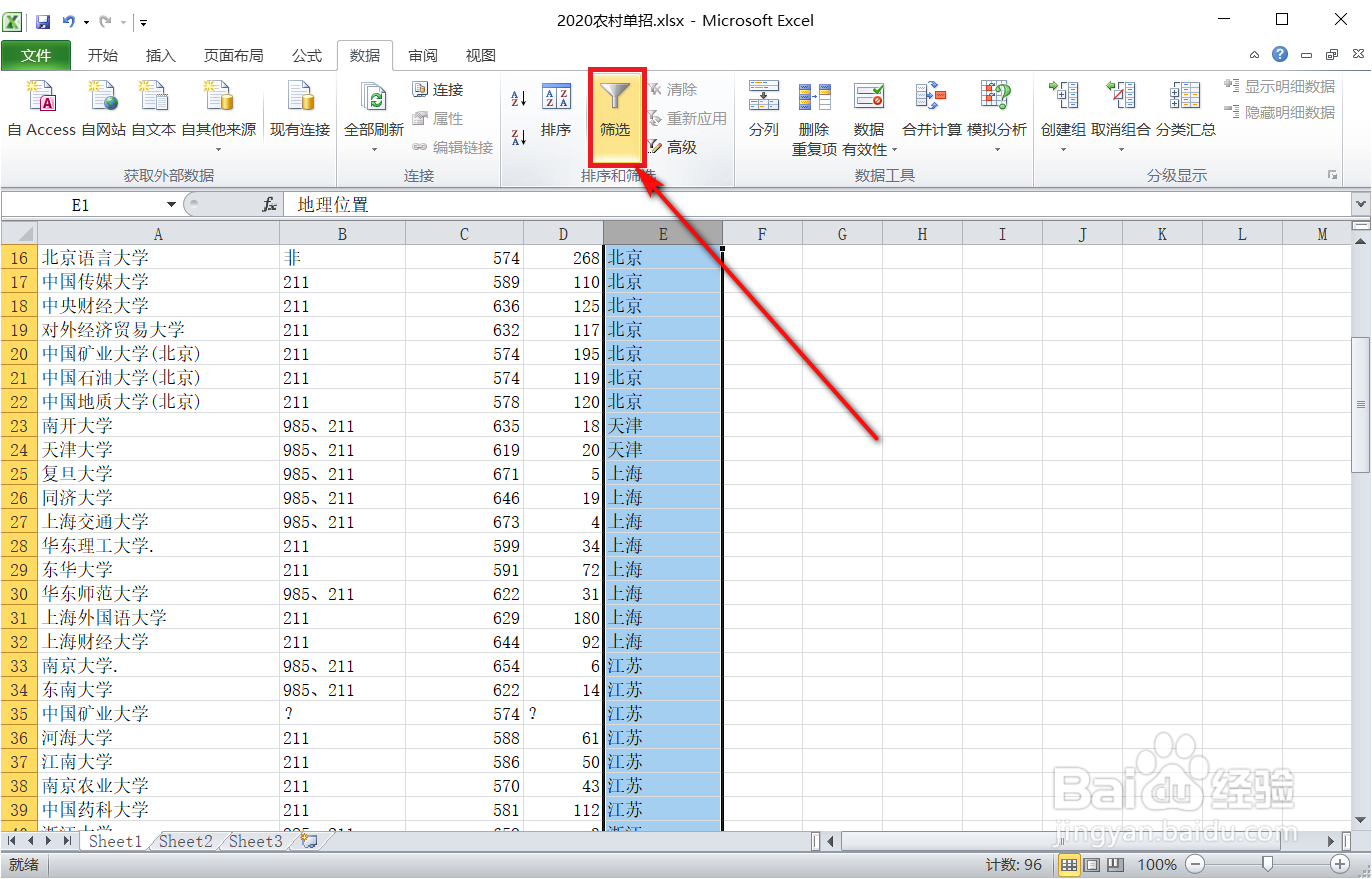Click the 合并计算 (Consolidate) icon
This screenshot has height=879, width=1372.
pos(930,108)
